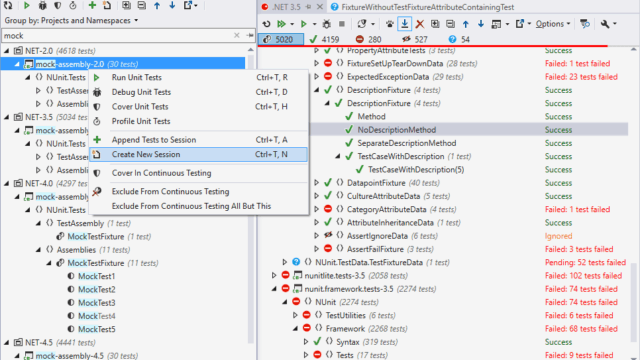Image resolution: width=640 pixels, height=360 pixels.
Task: Close the .NET 3.5 session tab
Action: [x=320, y=7]
